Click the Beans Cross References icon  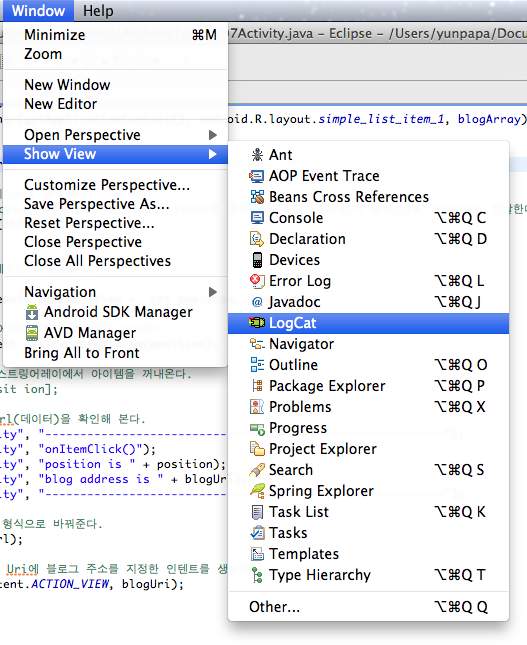[x=257, y=197]
